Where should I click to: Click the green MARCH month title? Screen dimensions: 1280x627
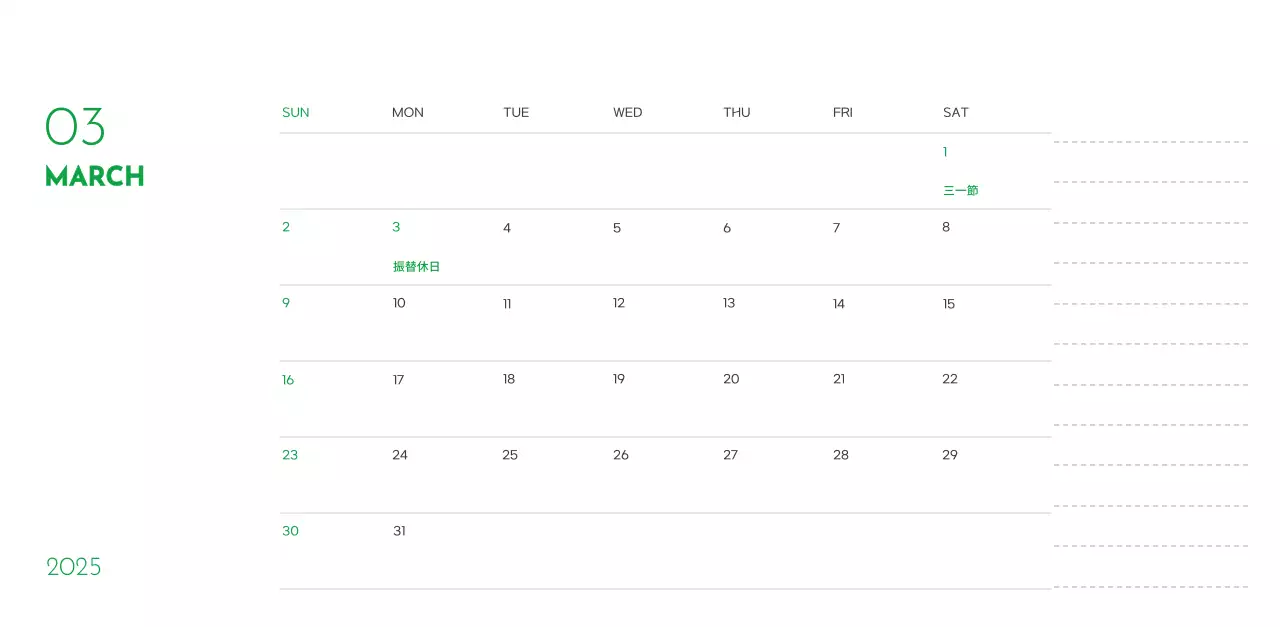[95, 176]
